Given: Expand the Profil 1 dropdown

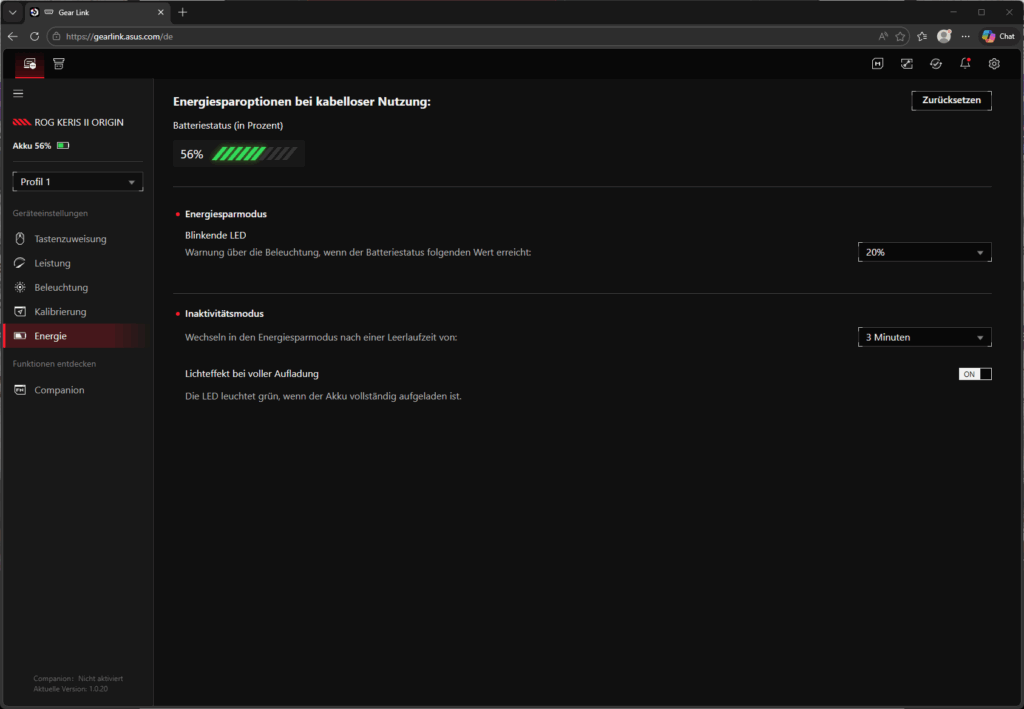Looking at the screenshot, I should [x=78, y=182].
